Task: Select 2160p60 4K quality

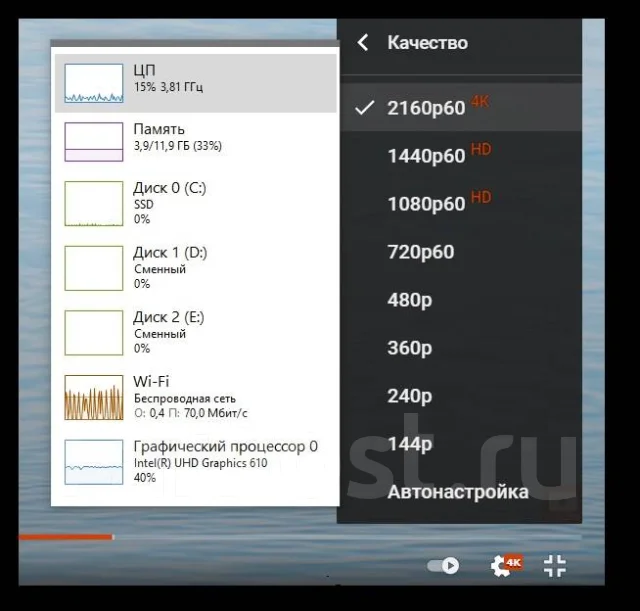Action: 461,107
